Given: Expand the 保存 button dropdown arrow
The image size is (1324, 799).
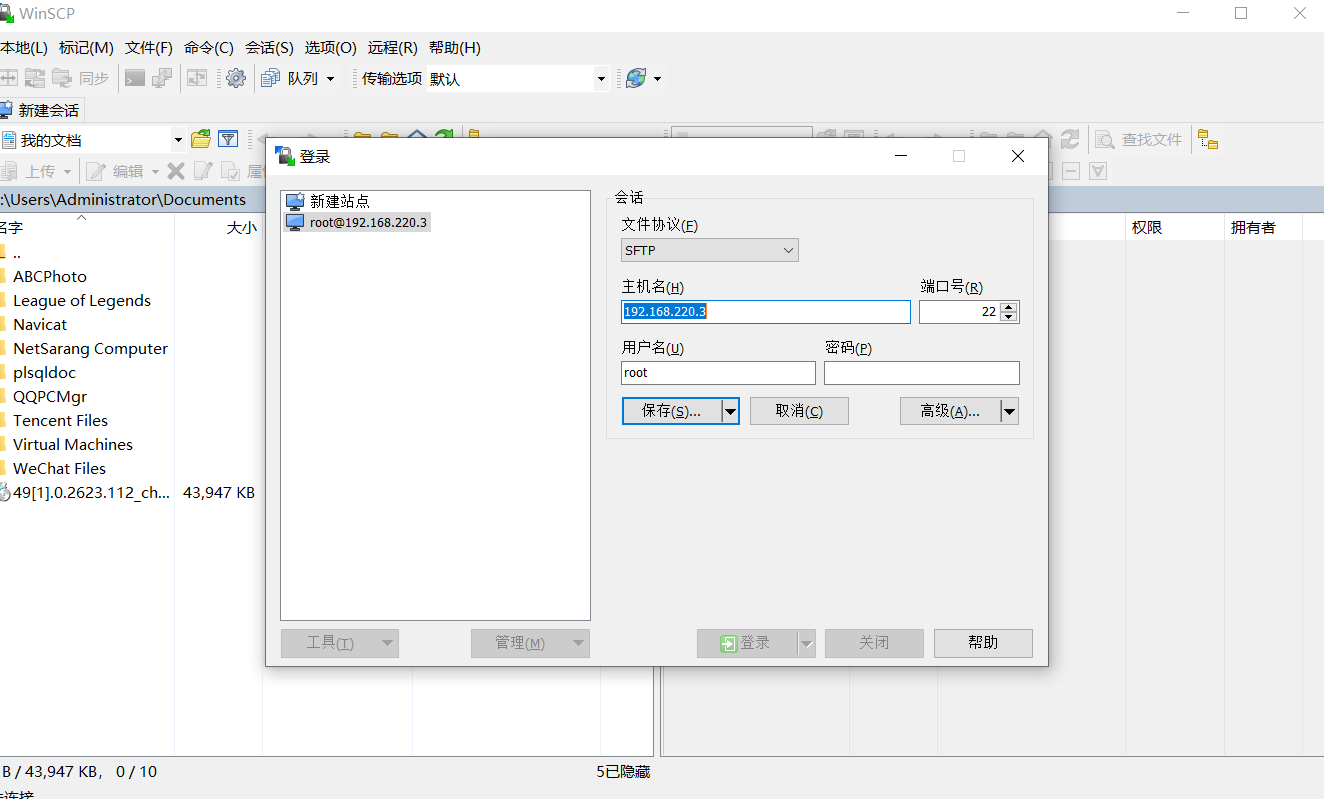Looking at the screenshot, I should [730, 411].
